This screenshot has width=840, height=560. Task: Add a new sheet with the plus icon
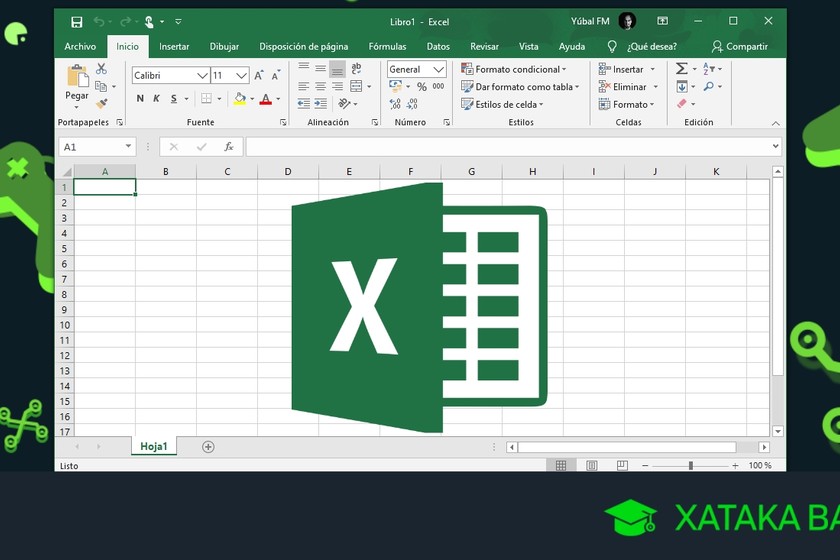coord(208,447)
